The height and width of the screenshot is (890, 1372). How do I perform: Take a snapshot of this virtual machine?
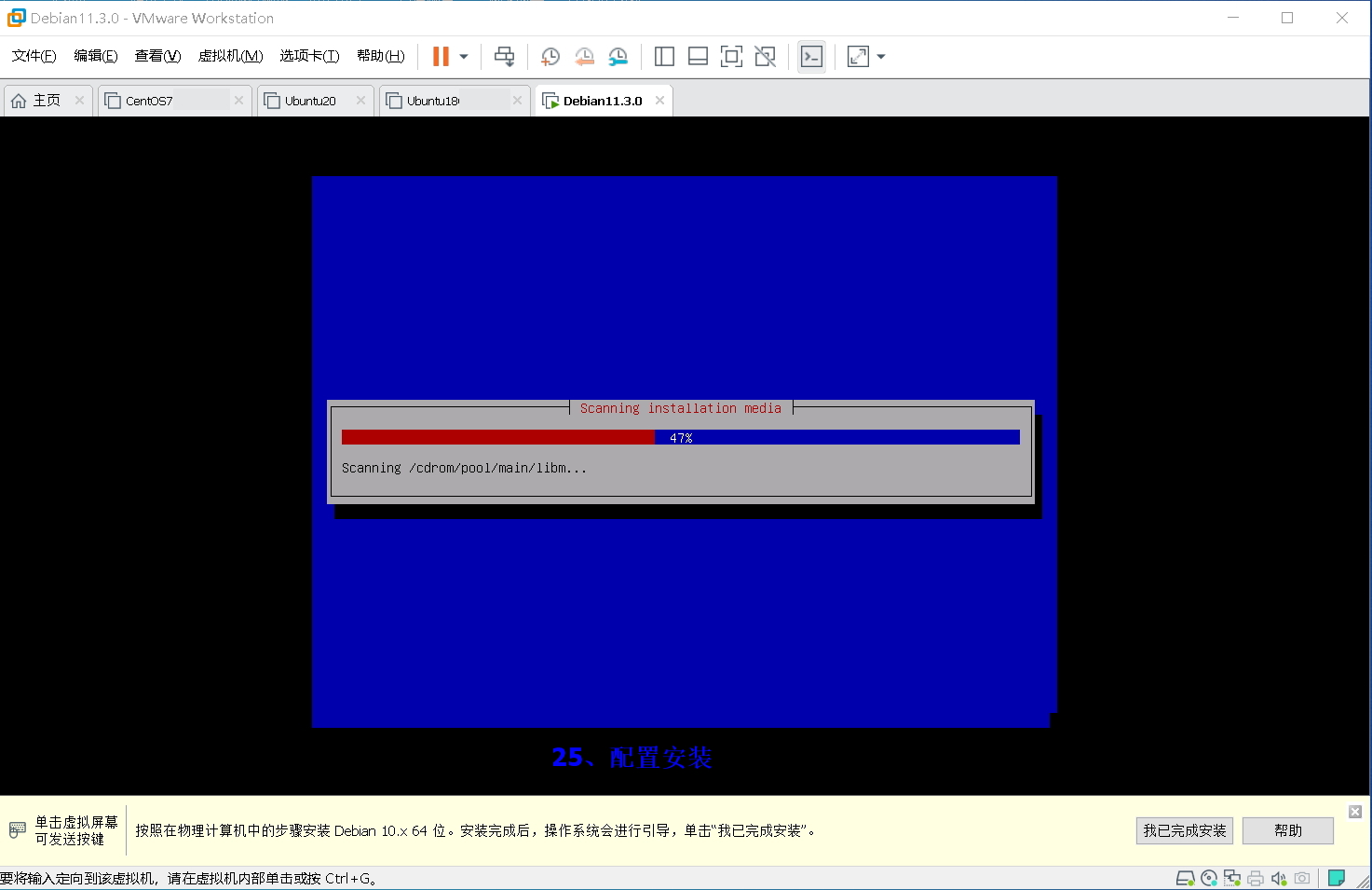click(x=550, y=57)
